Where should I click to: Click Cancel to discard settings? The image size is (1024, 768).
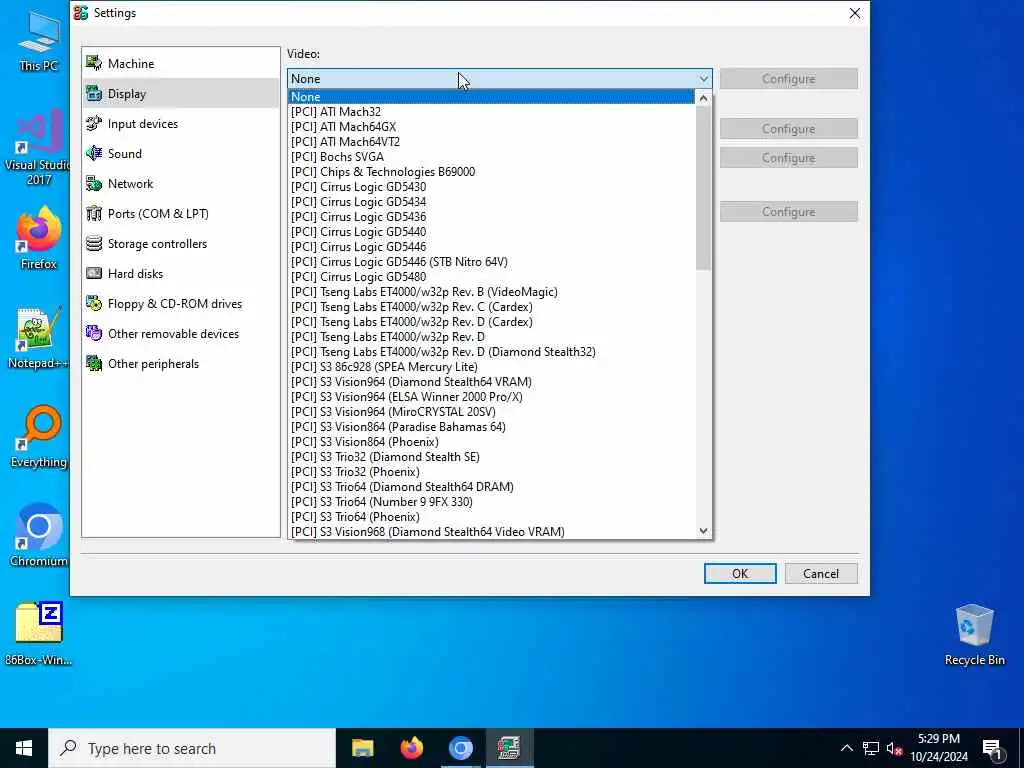(821, 573)
